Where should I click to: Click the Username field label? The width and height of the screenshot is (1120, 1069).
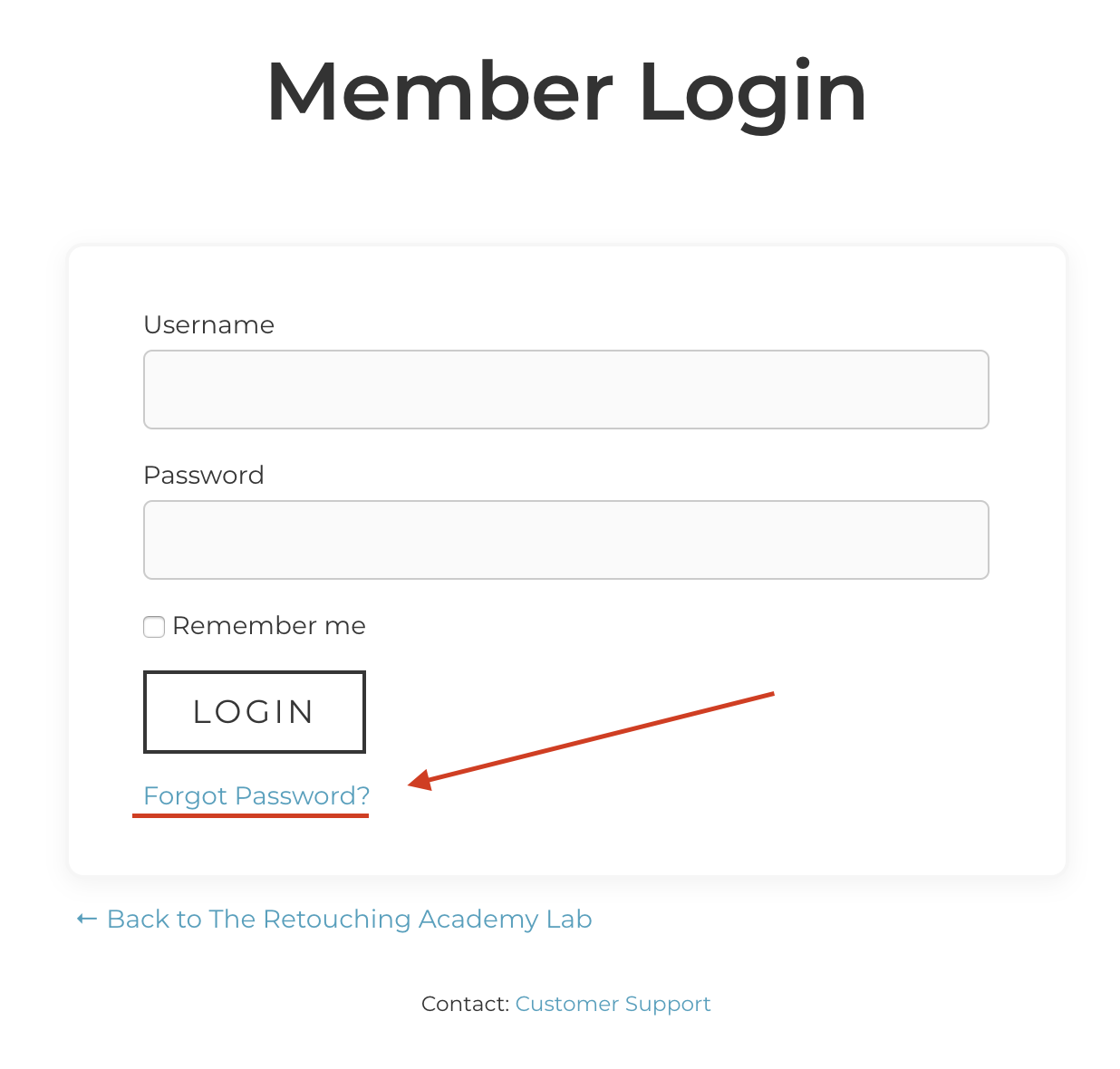pyautogui.click(x=208, y=325)
